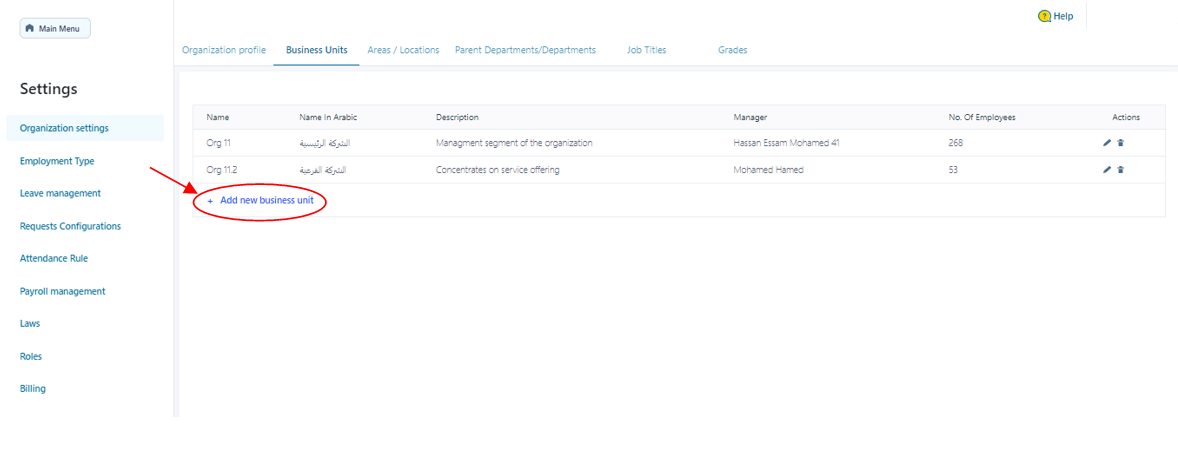
Task: Open Payroll management settings
Action: click(62, 291)
